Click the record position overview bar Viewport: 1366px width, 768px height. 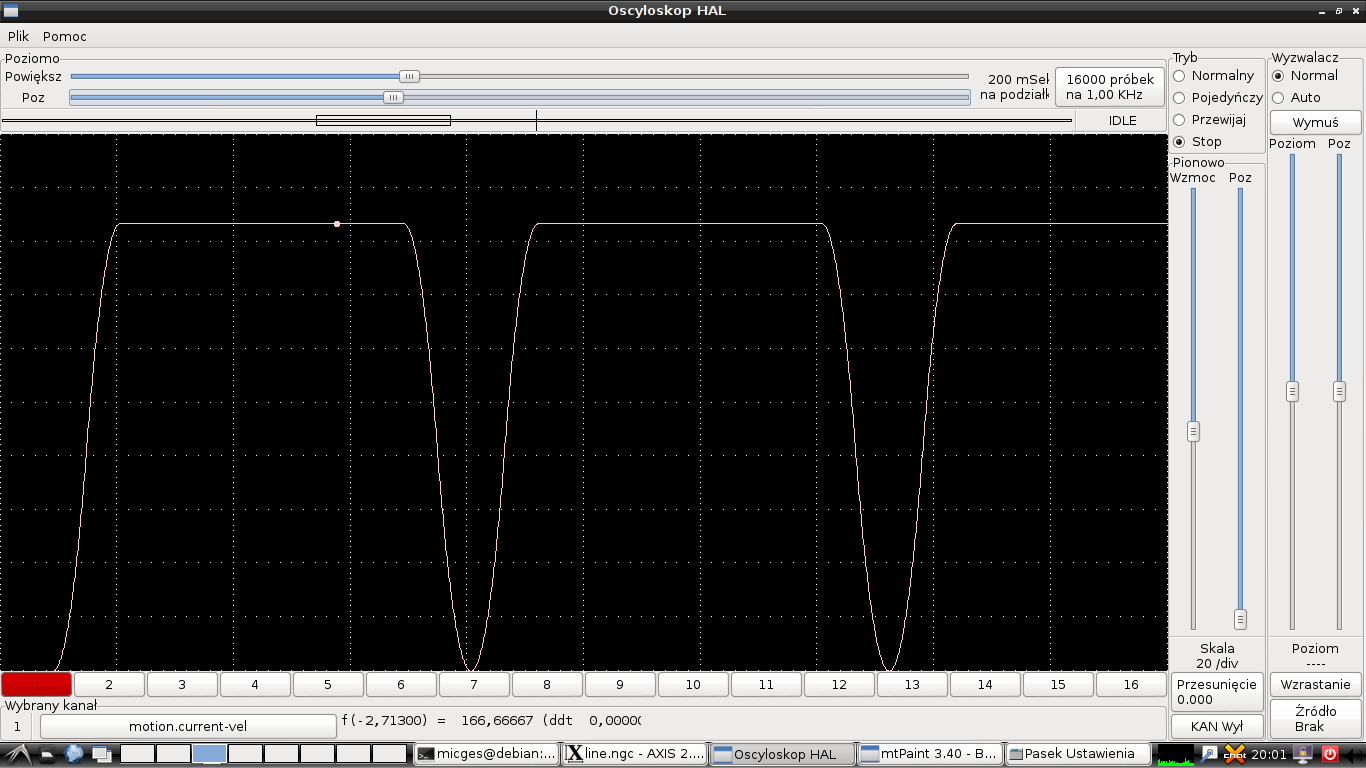click(x=537, y=121)
